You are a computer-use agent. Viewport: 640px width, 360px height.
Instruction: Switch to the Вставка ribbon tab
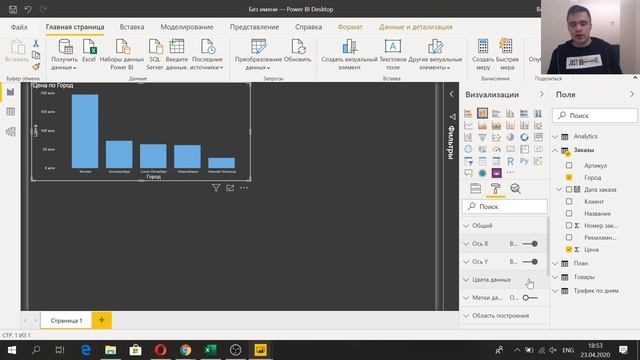click(132, 27)
